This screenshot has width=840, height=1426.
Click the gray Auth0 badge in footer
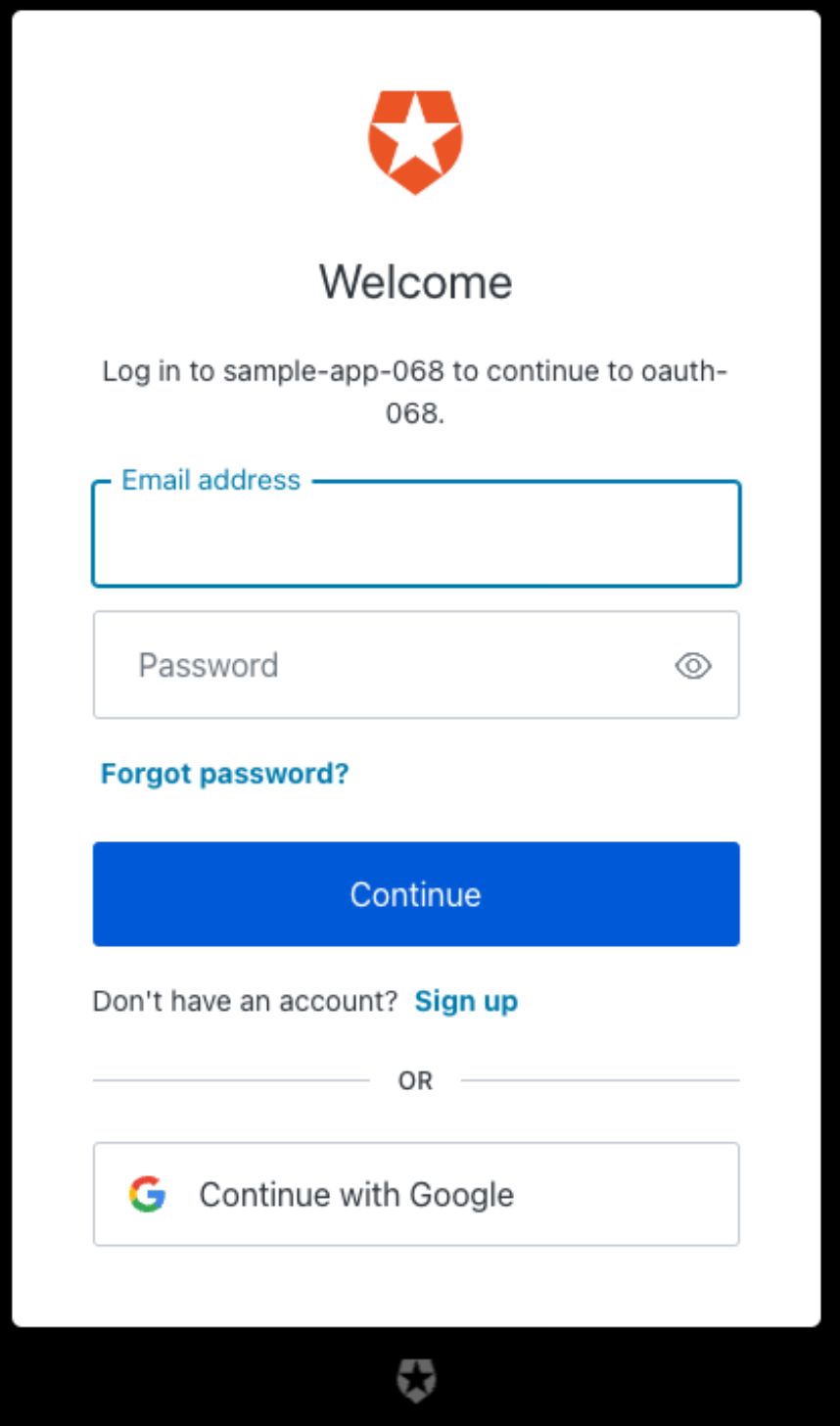point(416,1381)
